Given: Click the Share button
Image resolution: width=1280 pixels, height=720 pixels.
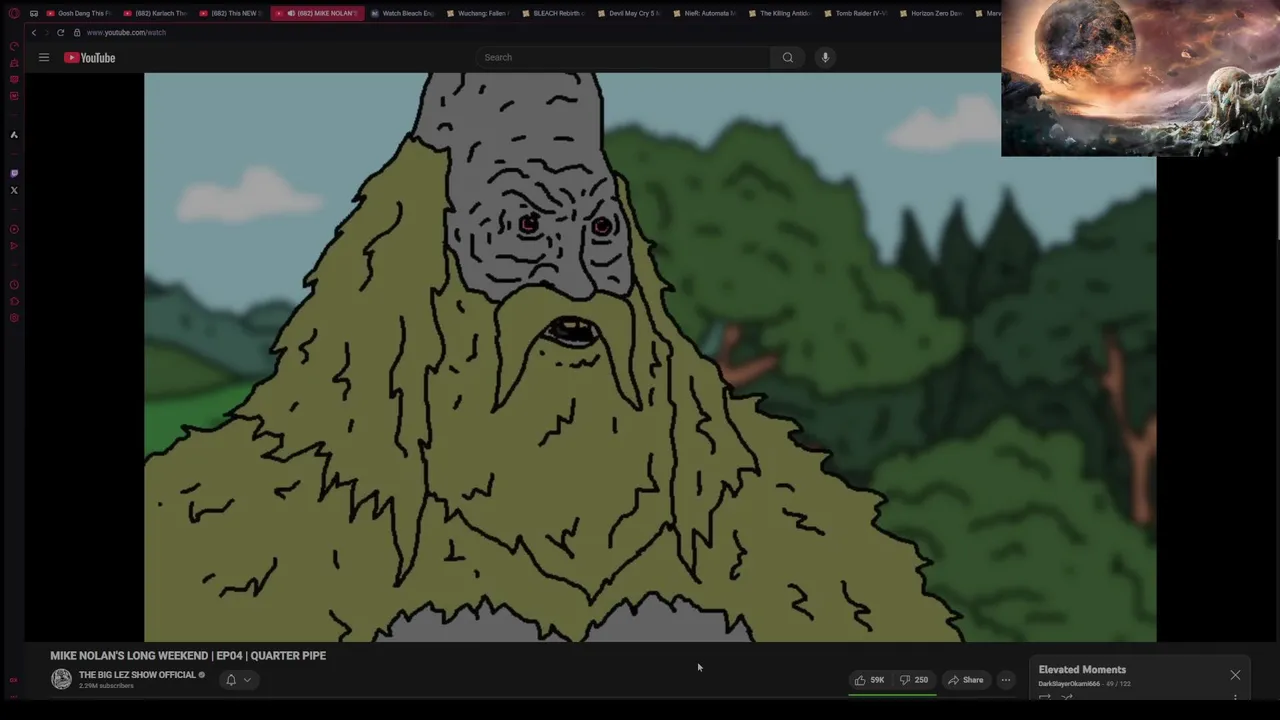Looking at the screenshot, I should [x=966, y=680].
